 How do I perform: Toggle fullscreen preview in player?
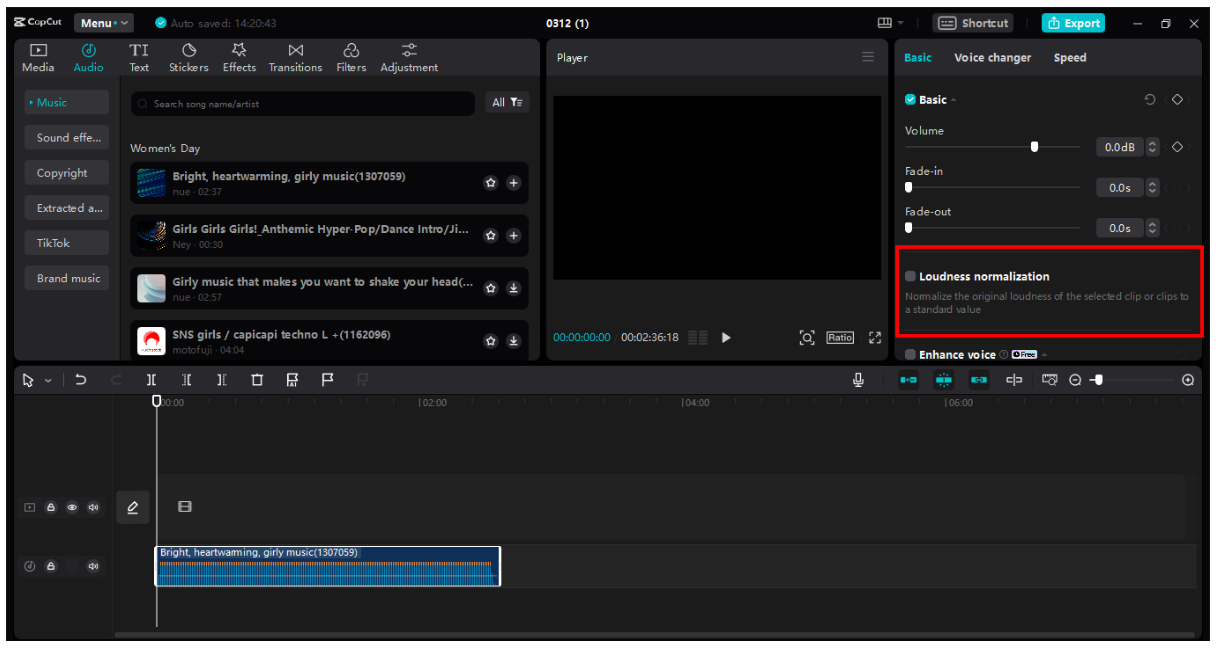pyautogui.click(x=875, y=338)
